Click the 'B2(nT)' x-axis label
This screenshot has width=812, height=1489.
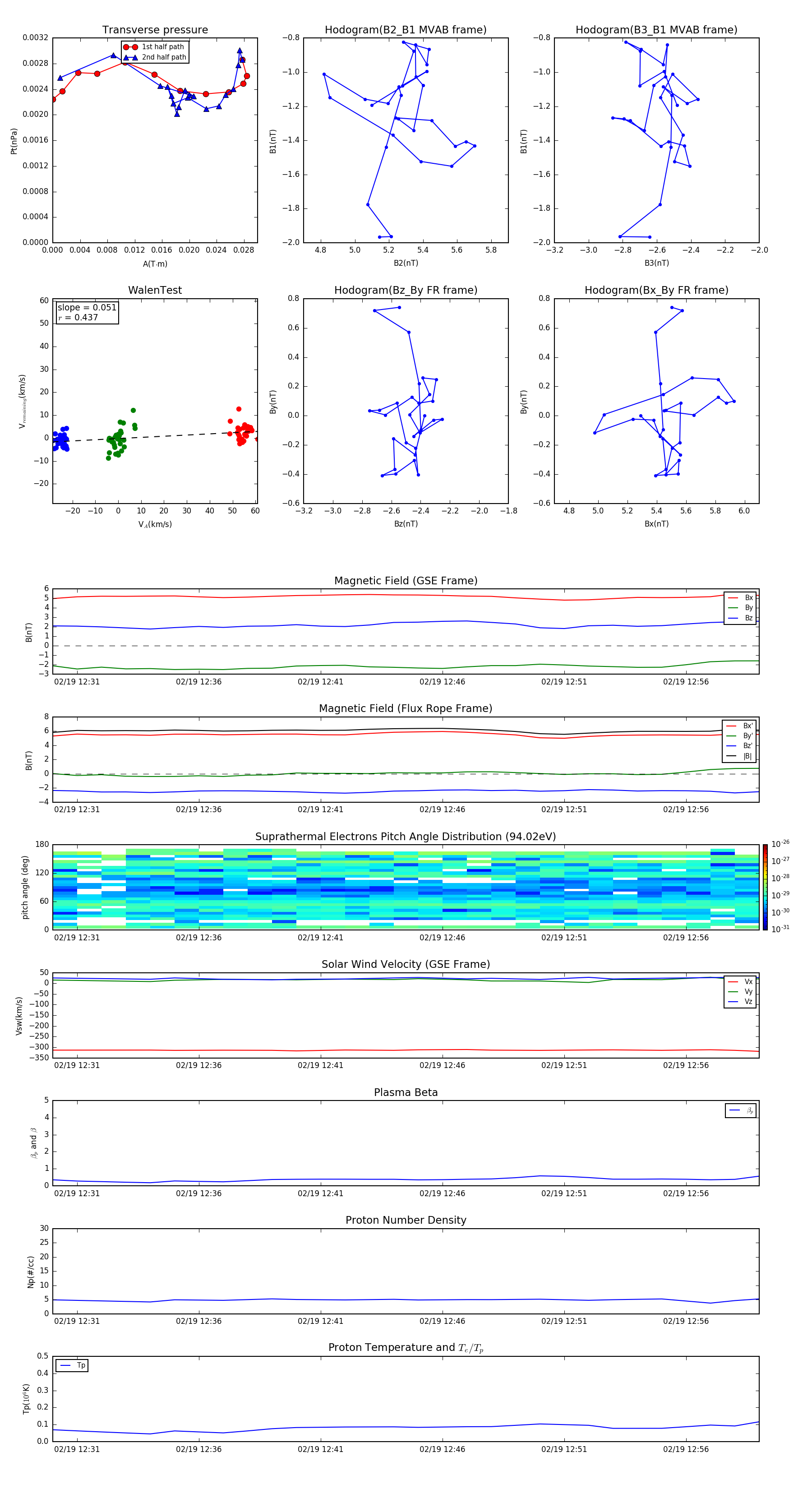tap(406, 263)
